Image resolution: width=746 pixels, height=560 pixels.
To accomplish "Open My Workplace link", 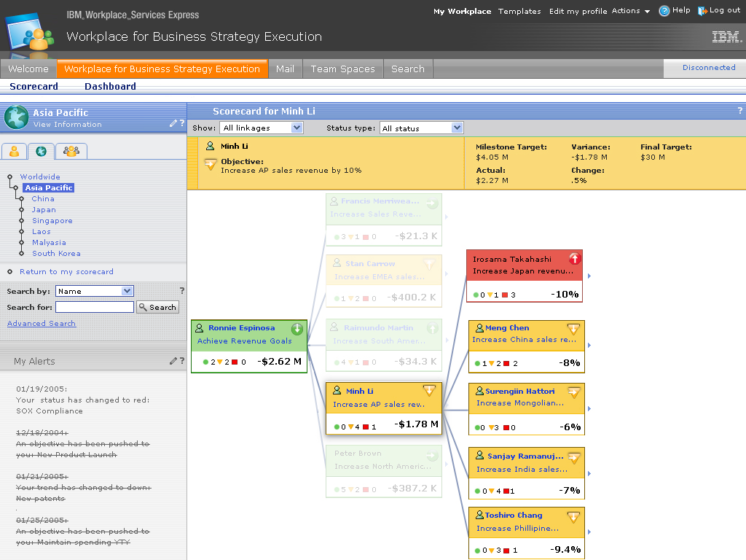I will tap(461, 11).
